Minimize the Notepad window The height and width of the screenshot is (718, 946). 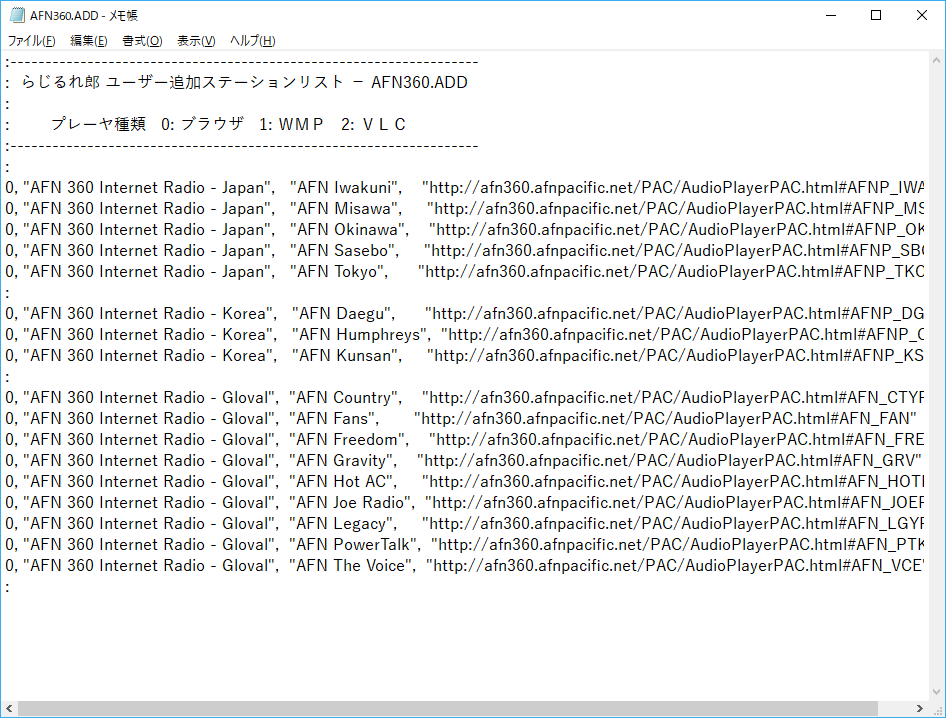click(831, 15)
